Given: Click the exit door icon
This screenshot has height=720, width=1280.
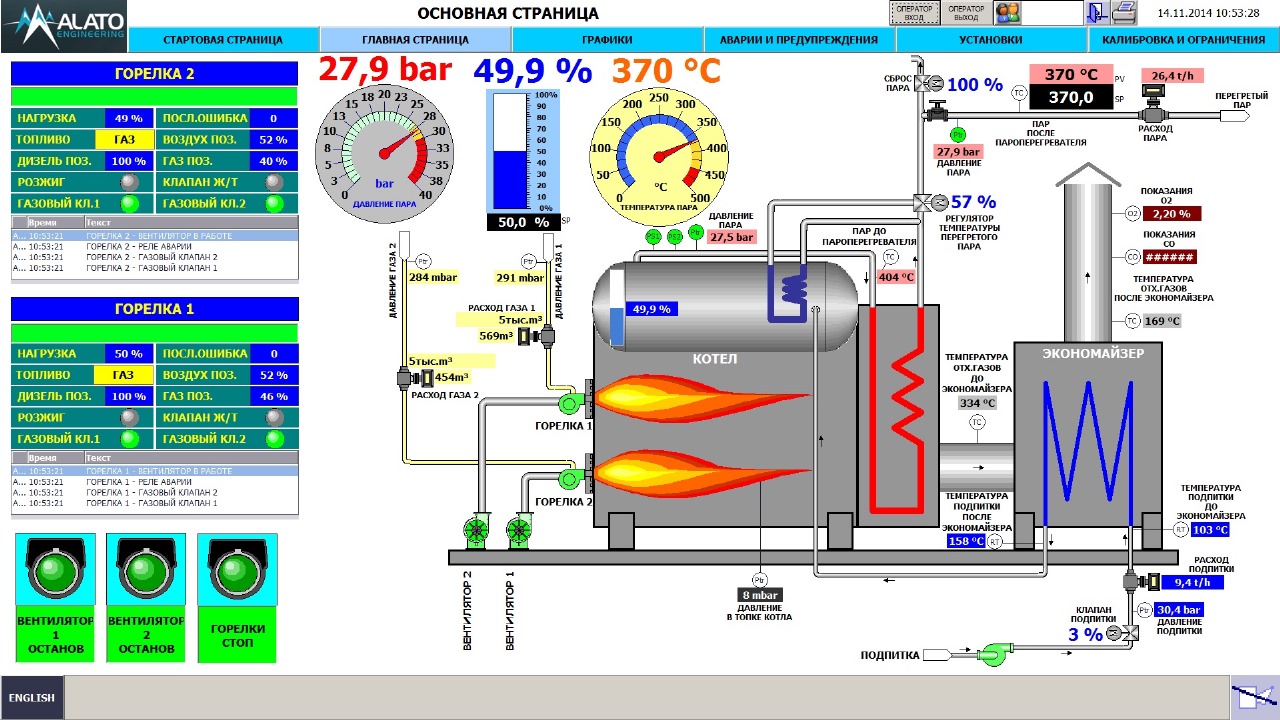Looking at the screenshot, I should tap(1097, 13).
